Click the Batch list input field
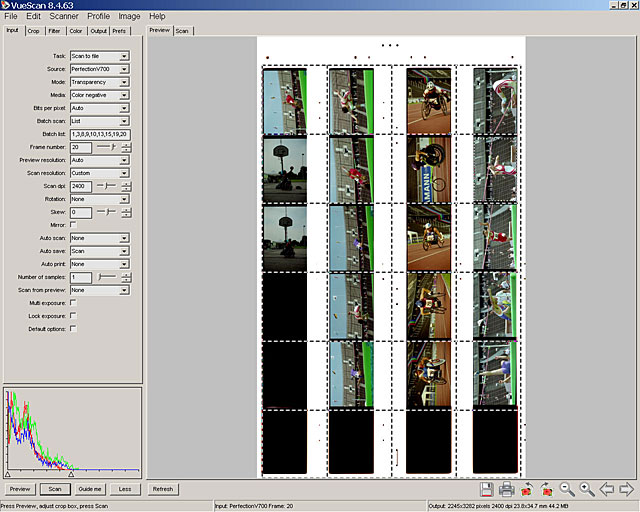Image resolution: width=640 pixels, height=512 pixels. click(99, 134)
